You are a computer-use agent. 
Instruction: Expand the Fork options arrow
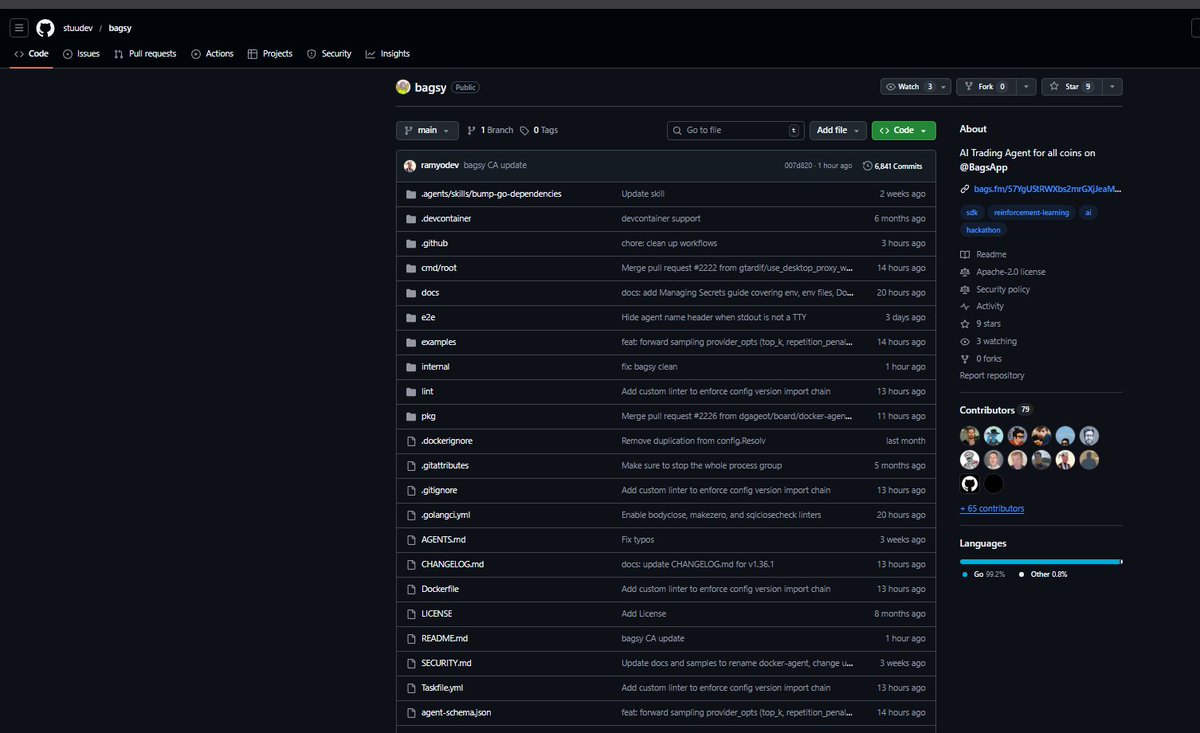pyautogui.click(x=1025, y=87)
